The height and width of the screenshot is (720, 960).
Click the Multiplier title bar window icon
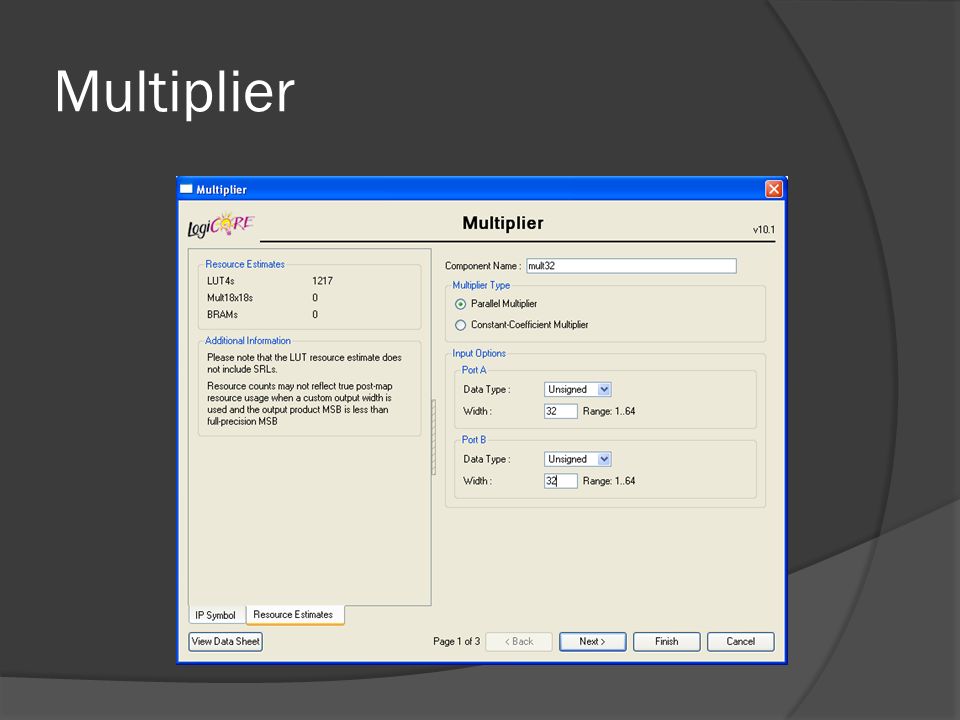(x=186, y=189)
